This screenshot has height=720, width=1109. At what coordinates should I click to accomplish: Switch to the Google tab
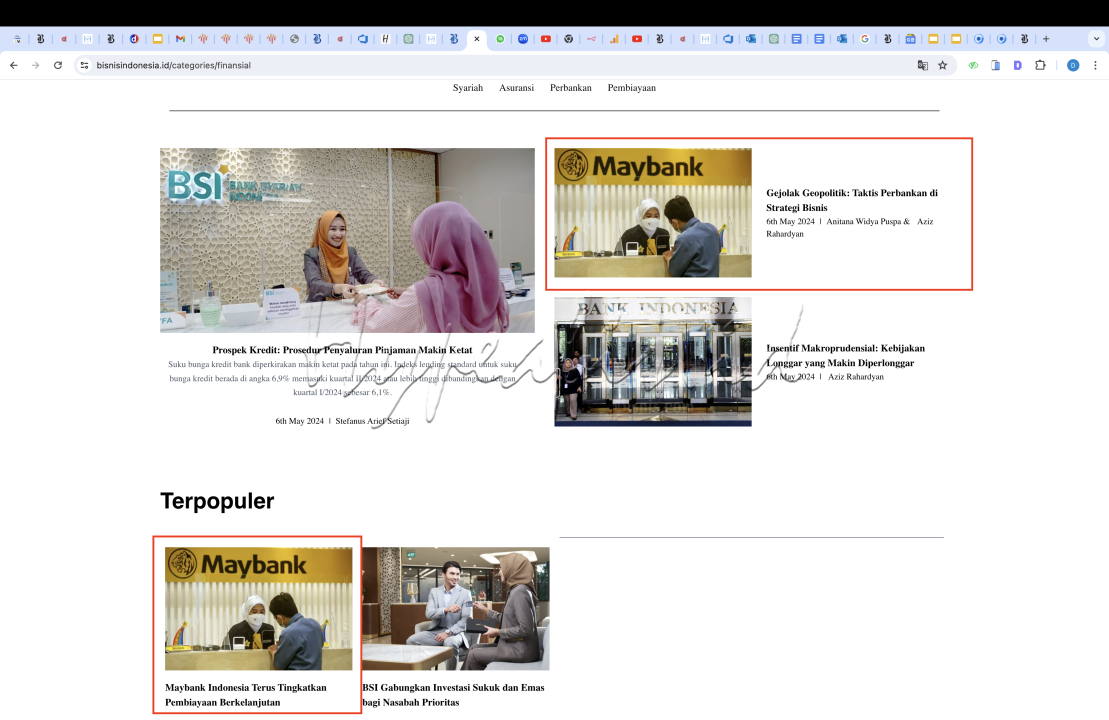(864, 39)
